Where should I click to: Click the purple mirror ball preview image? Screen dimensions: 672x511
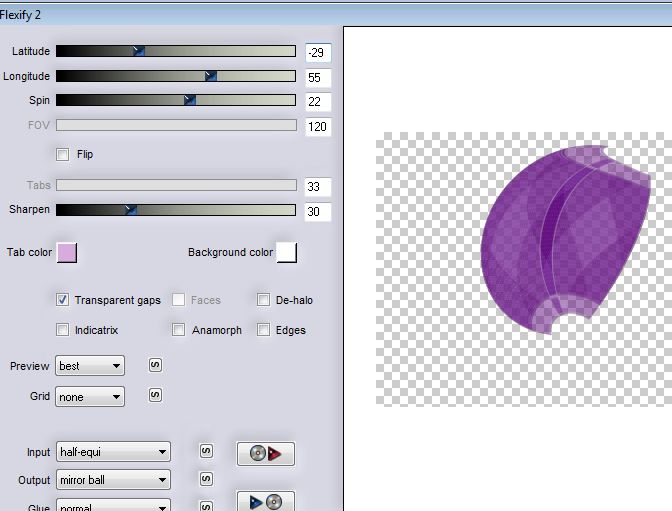[566, 240]
